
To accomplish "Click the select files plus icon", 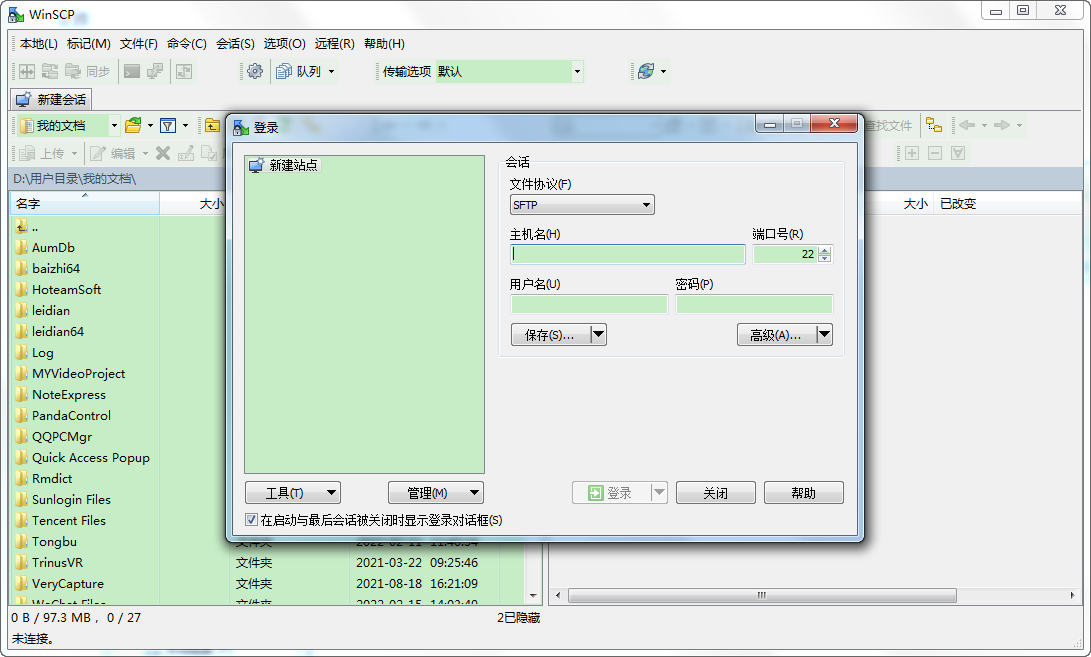I will 912,153.
